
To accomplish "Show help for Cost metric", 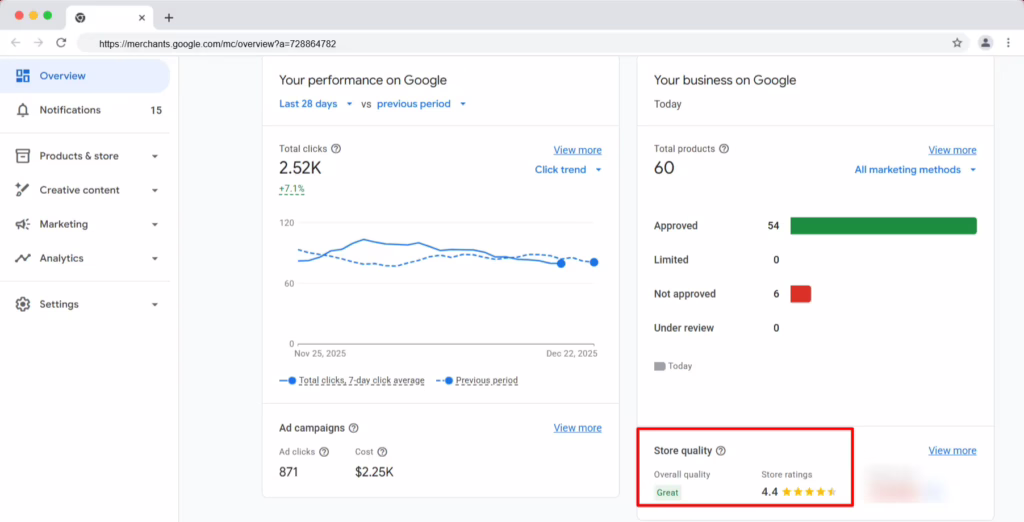I will (382, 451).
